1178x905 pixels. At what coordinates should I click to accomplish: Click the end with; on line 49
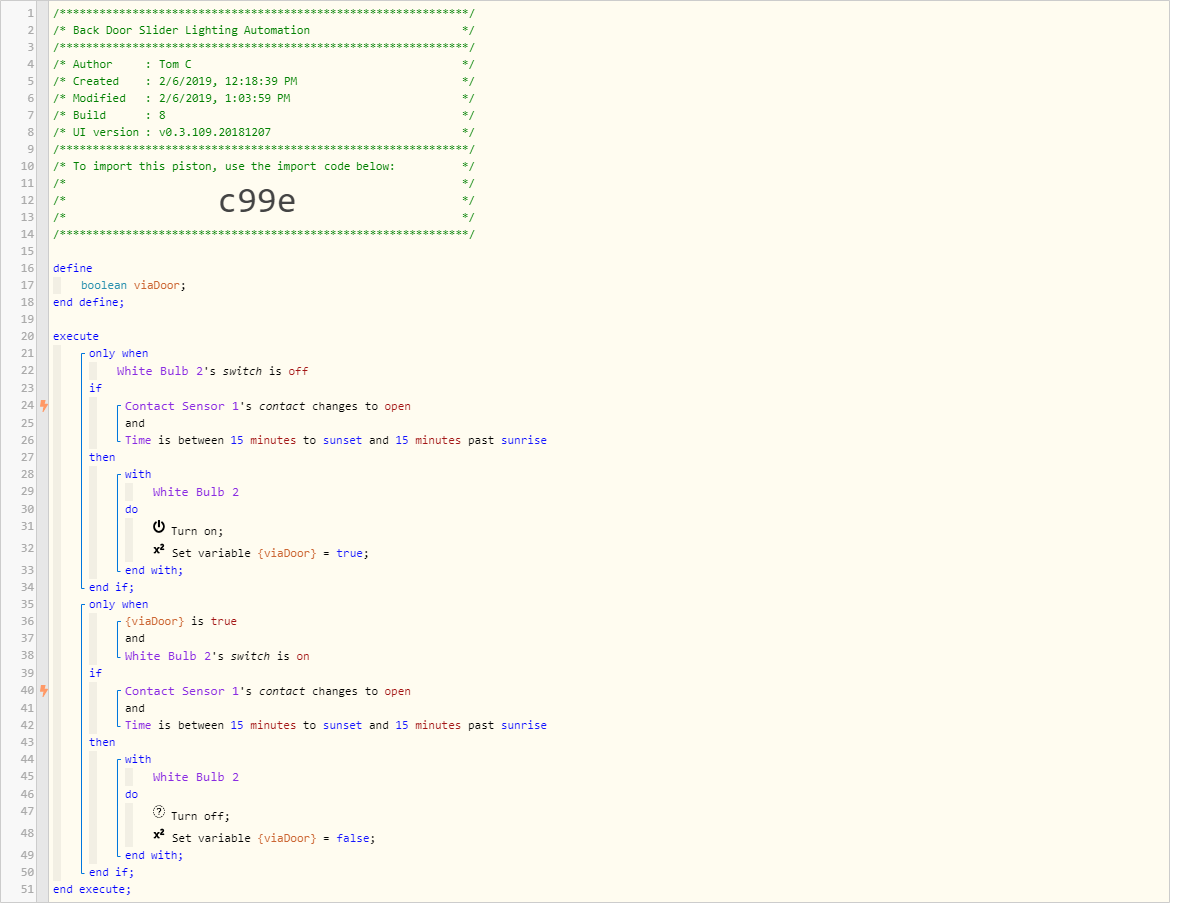[154, 855]
